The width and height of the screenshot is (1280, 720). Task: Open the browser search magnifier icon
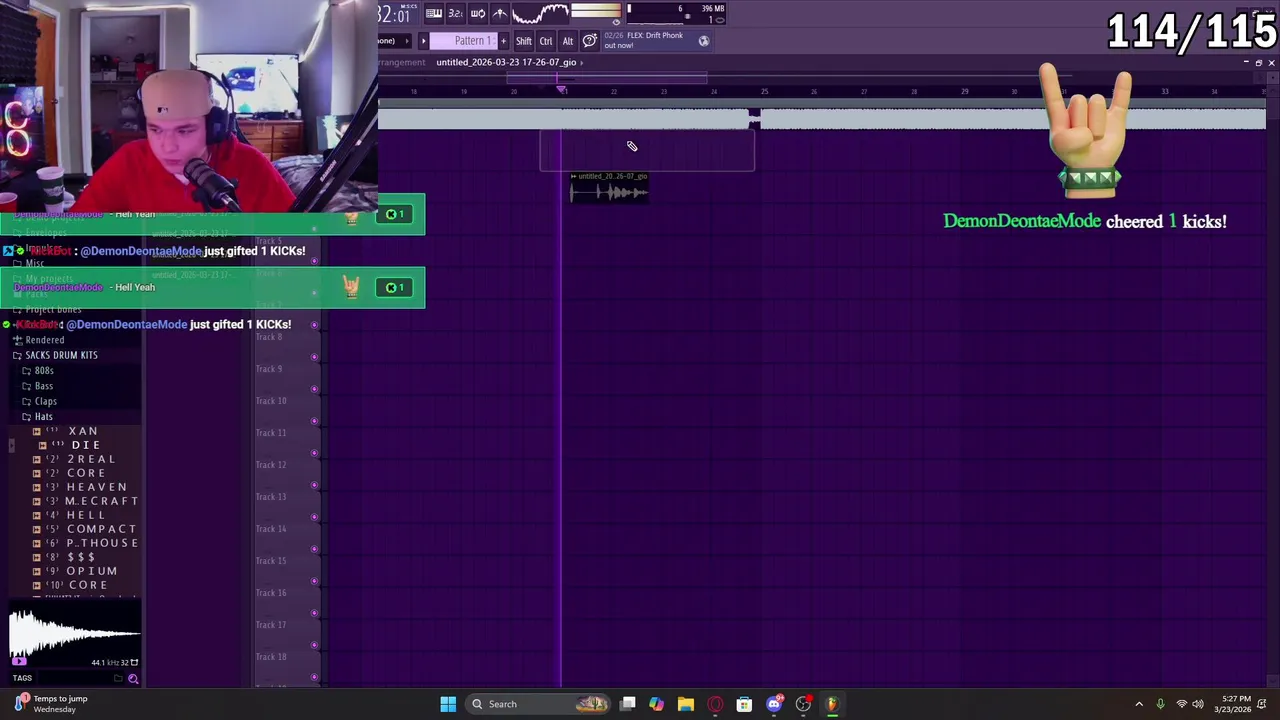click(x=133, y=679)
